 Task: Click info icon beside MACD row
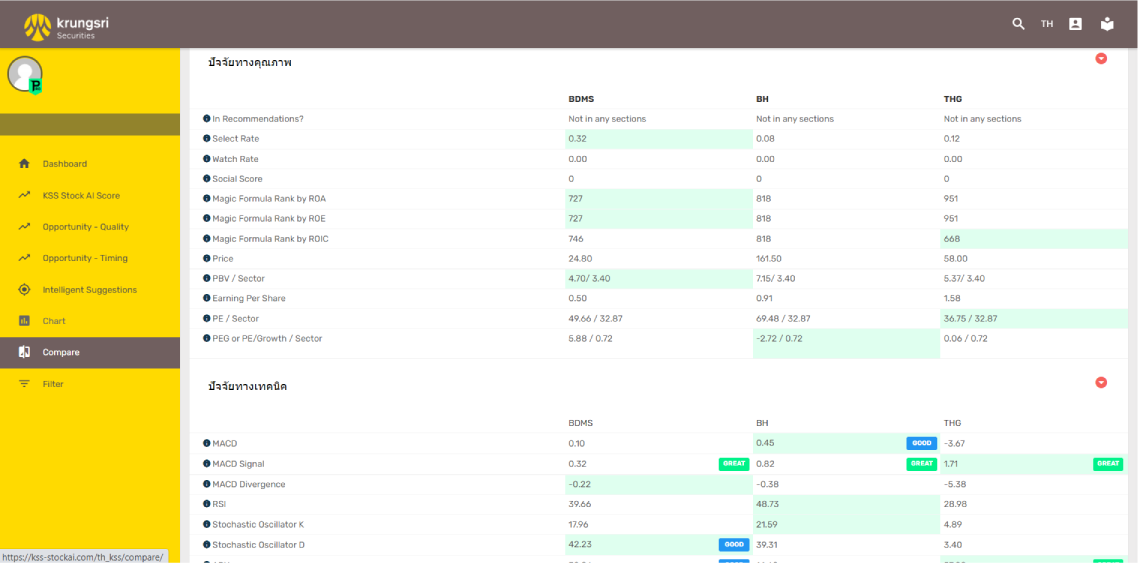(207, 443)
